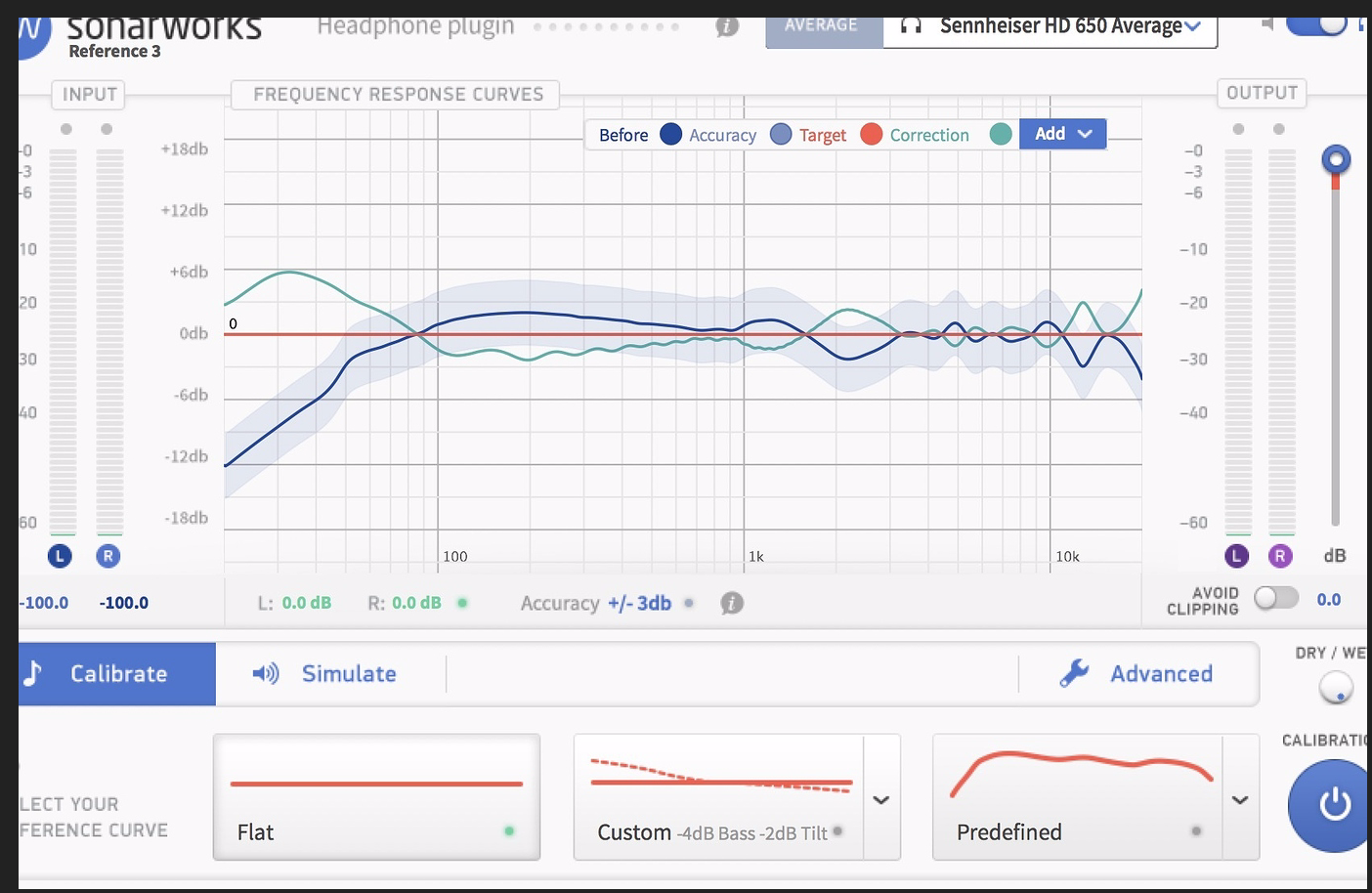This screenshot has width=1372, height=893.
Task: Toggle the Target curve legend dot
Action: 872,134
